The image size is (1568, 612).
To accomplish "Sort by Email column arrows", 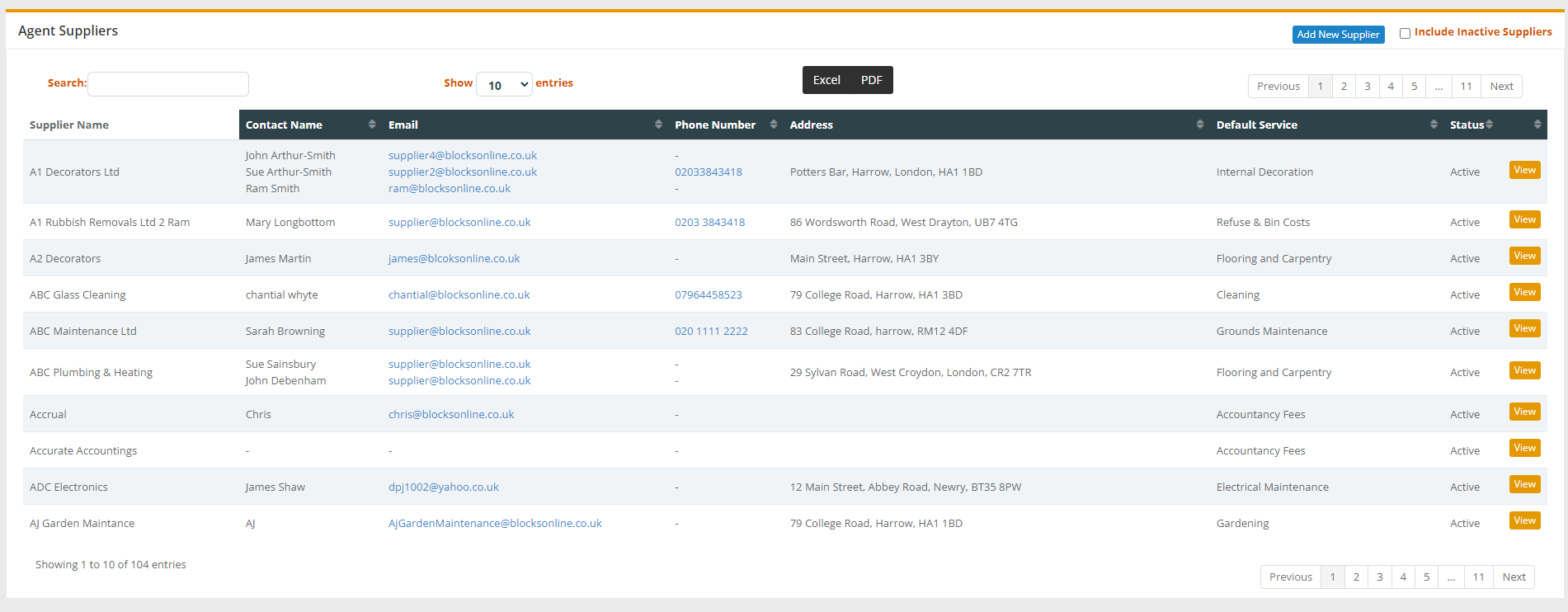I will point(658,125).
